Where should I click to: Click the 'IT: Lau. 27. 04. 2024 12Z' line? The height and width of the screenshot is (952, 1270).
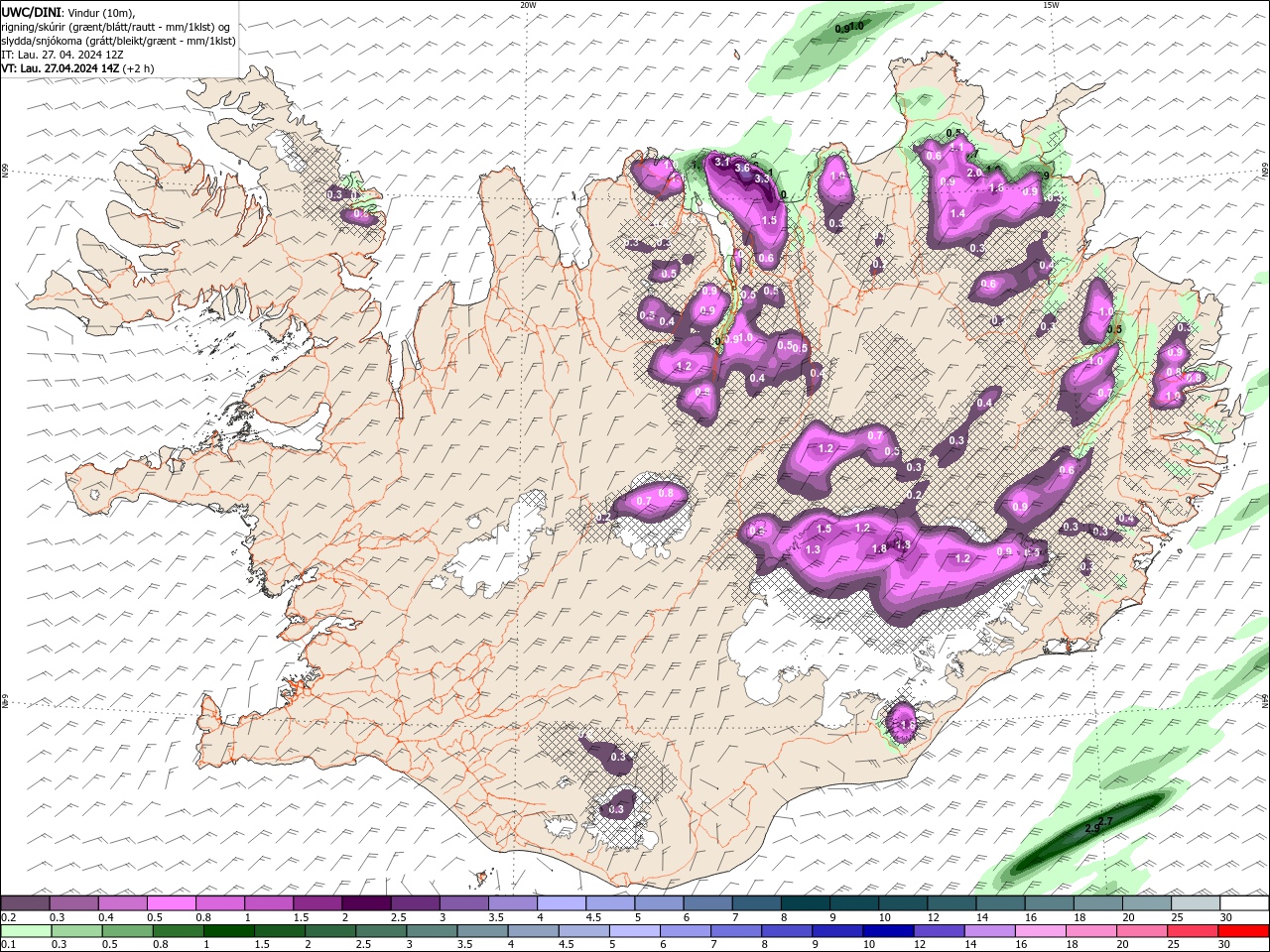tap(63, 55)
